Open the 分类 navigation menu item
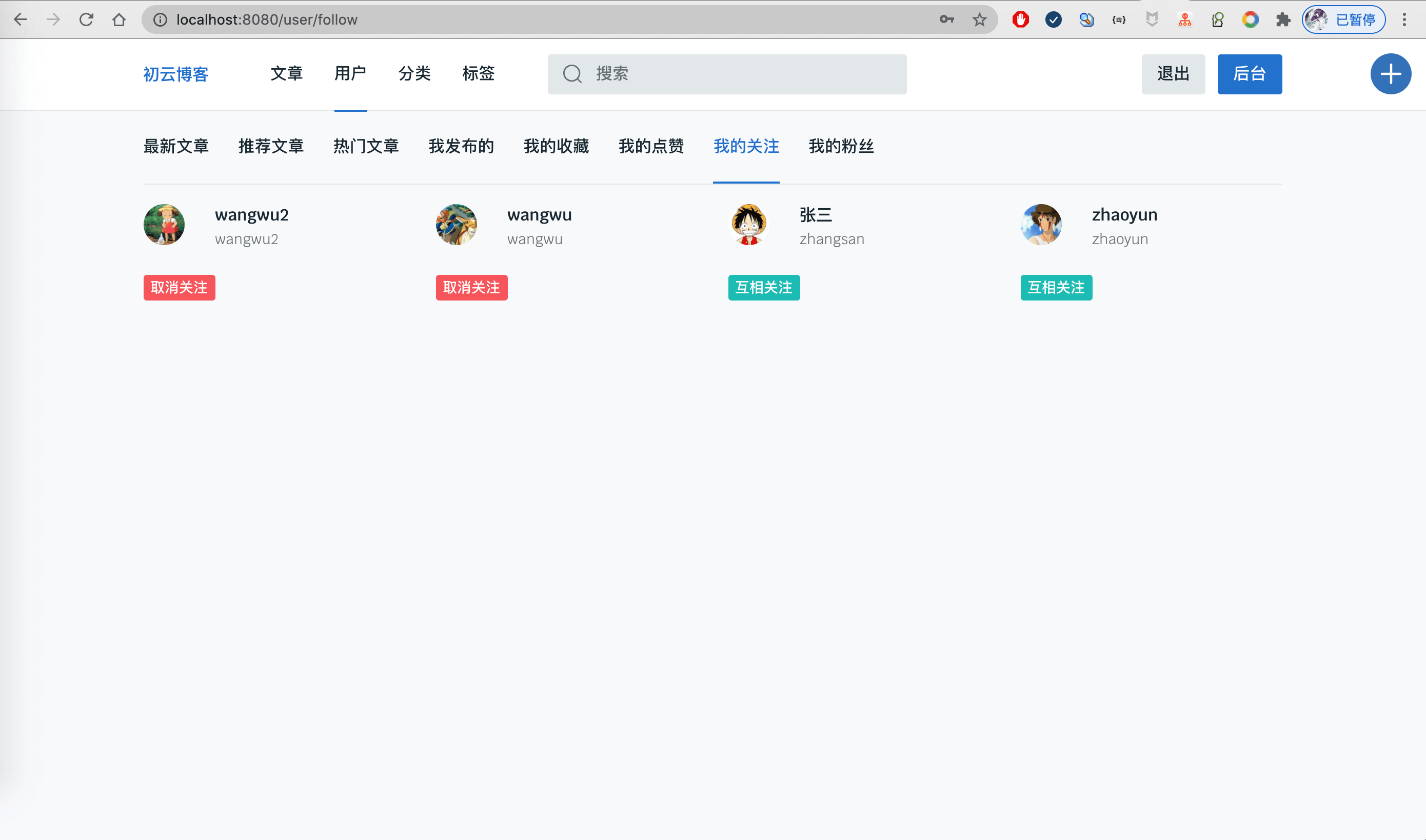 tap(414, 73)
